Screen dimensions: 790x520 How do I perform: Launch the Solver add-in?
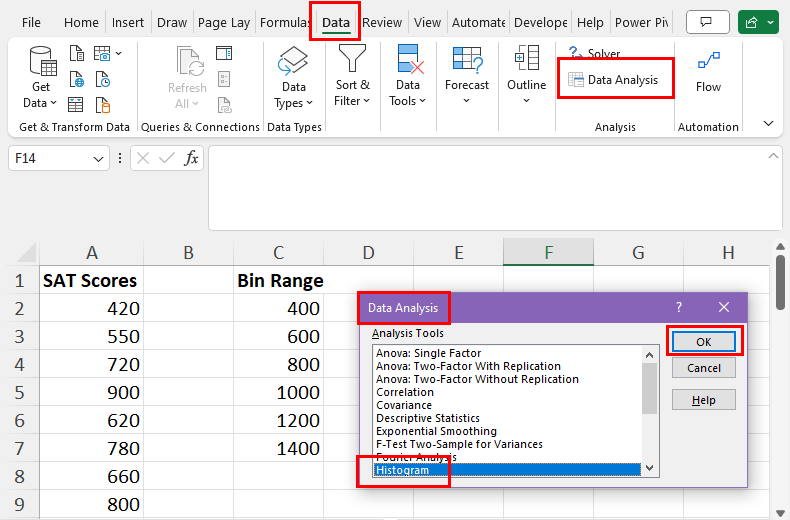(595, 53)
